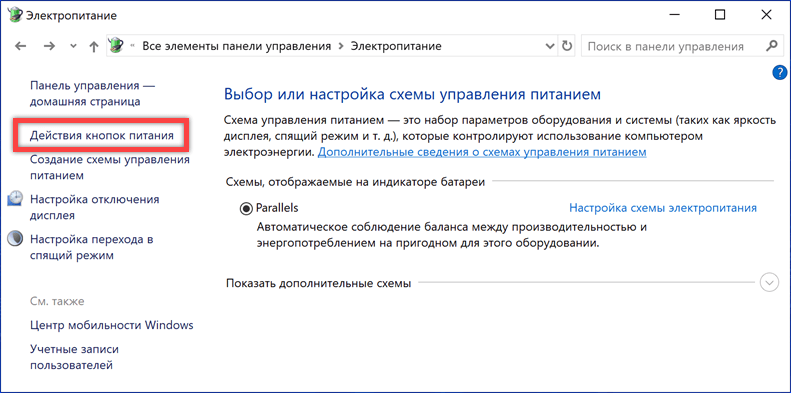
Task: Open 'Настройка перехода в спящий режим'
Action: (91, 247)
